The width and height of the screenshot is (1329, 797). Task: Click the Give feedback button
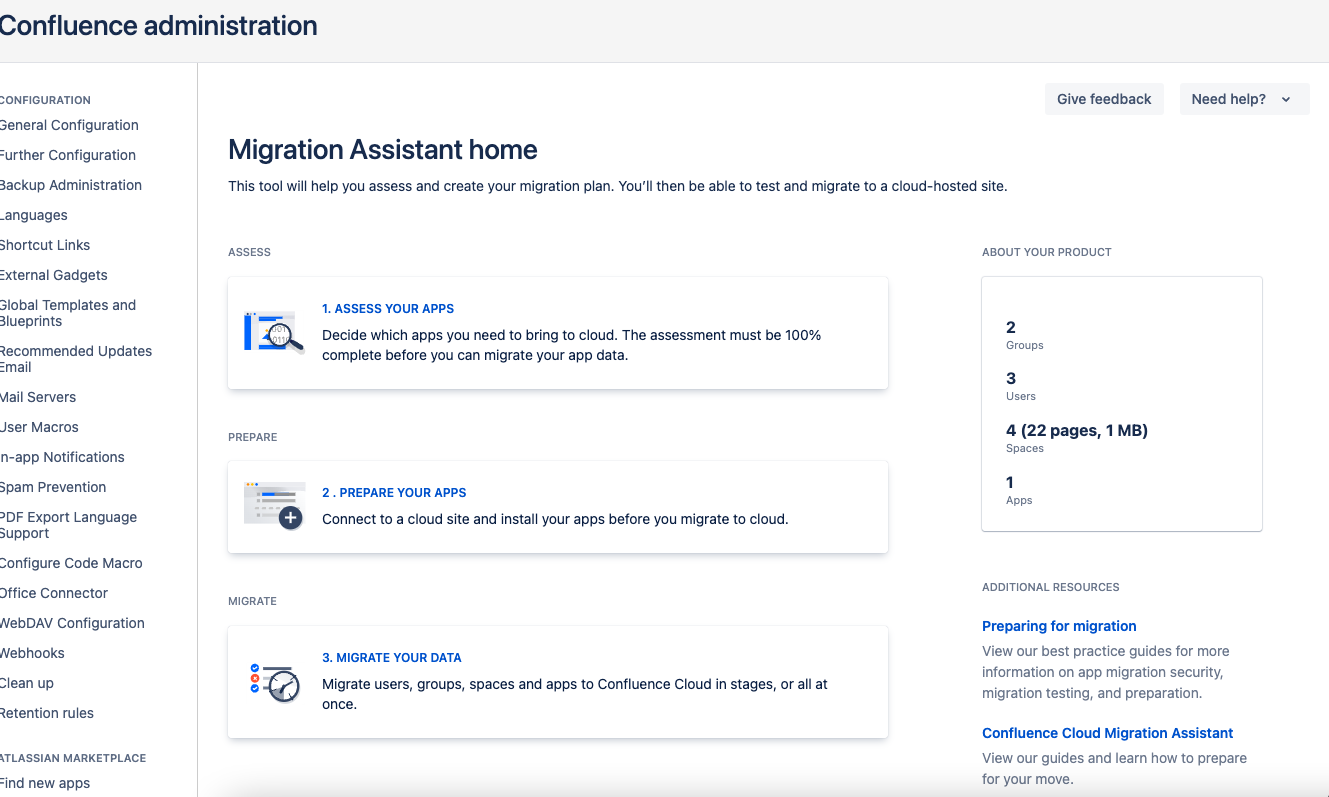coord(1104,99)
